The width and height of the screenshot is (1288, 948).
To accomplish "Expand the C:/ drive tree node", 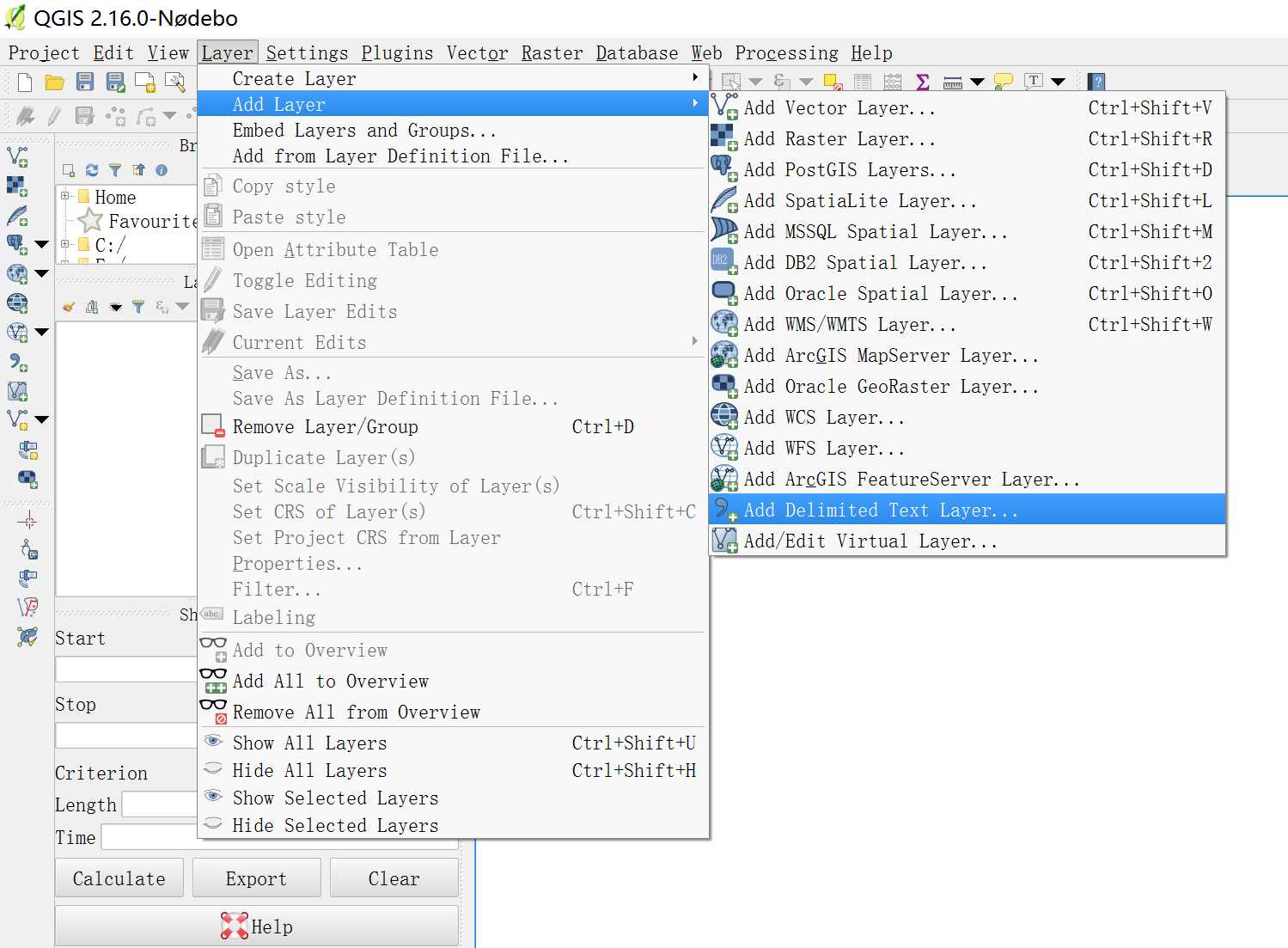I will [x=65, y=244].
